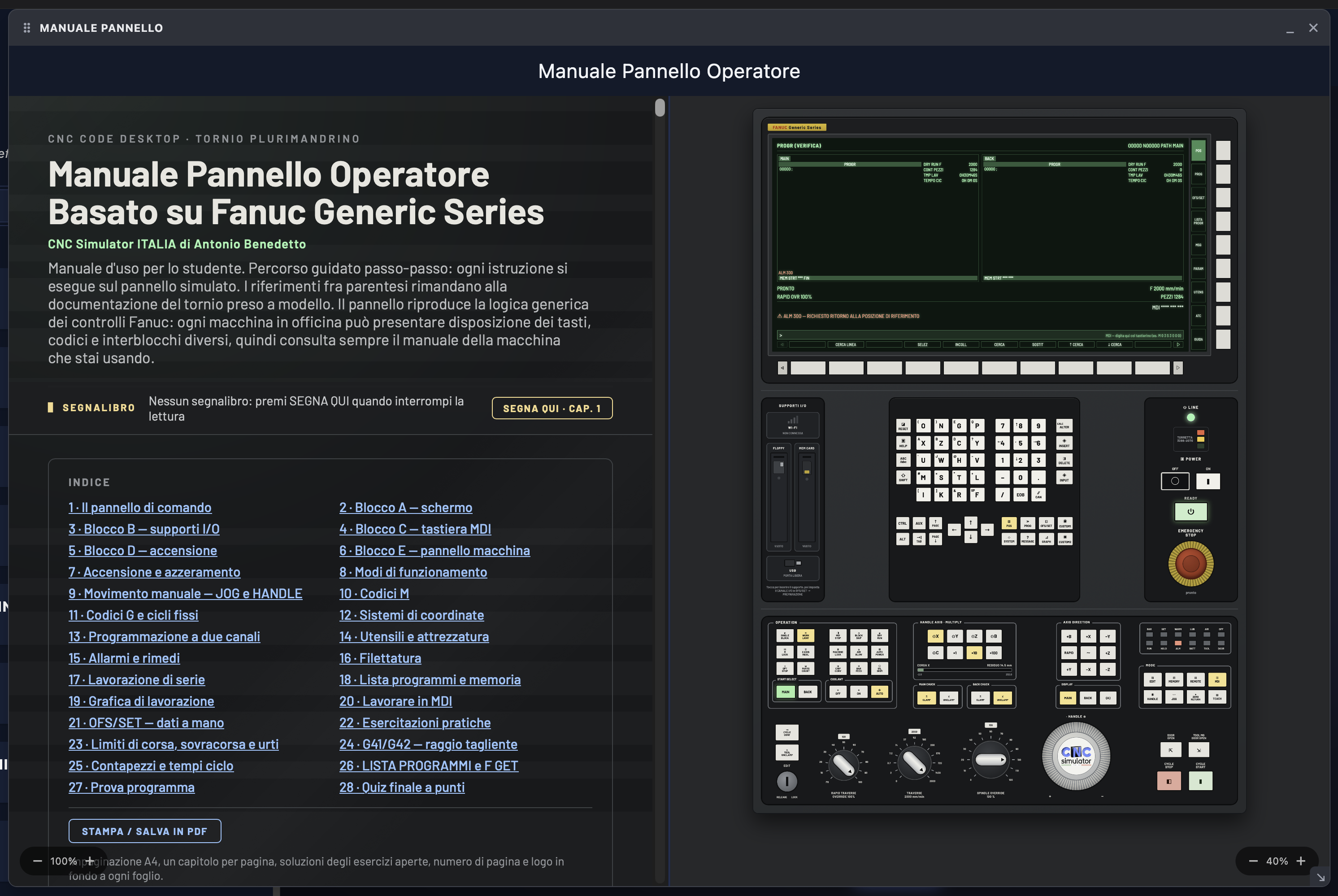Viewport: 1338px width, 896px height.
Task: Click the yellow POS key on the keypad
Action: (1009, 523)
